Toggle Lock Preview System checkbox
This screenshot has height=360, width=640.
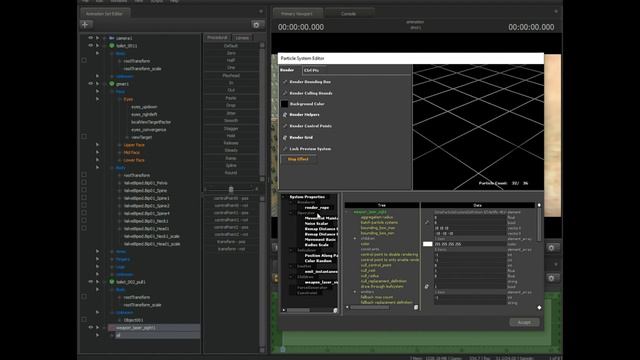click(284, 149)
